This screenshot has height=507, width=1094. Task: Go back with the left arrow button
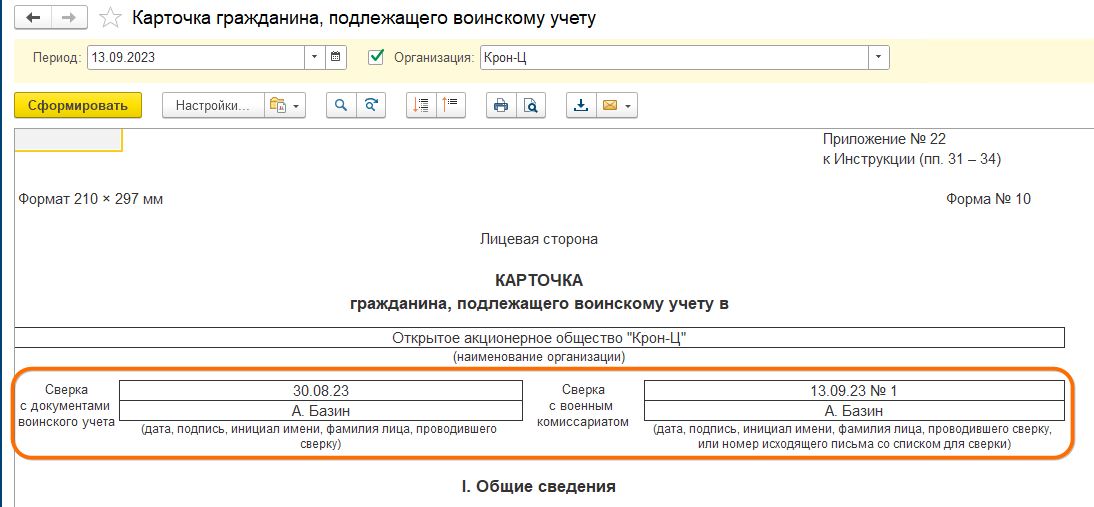click(33, 18)
